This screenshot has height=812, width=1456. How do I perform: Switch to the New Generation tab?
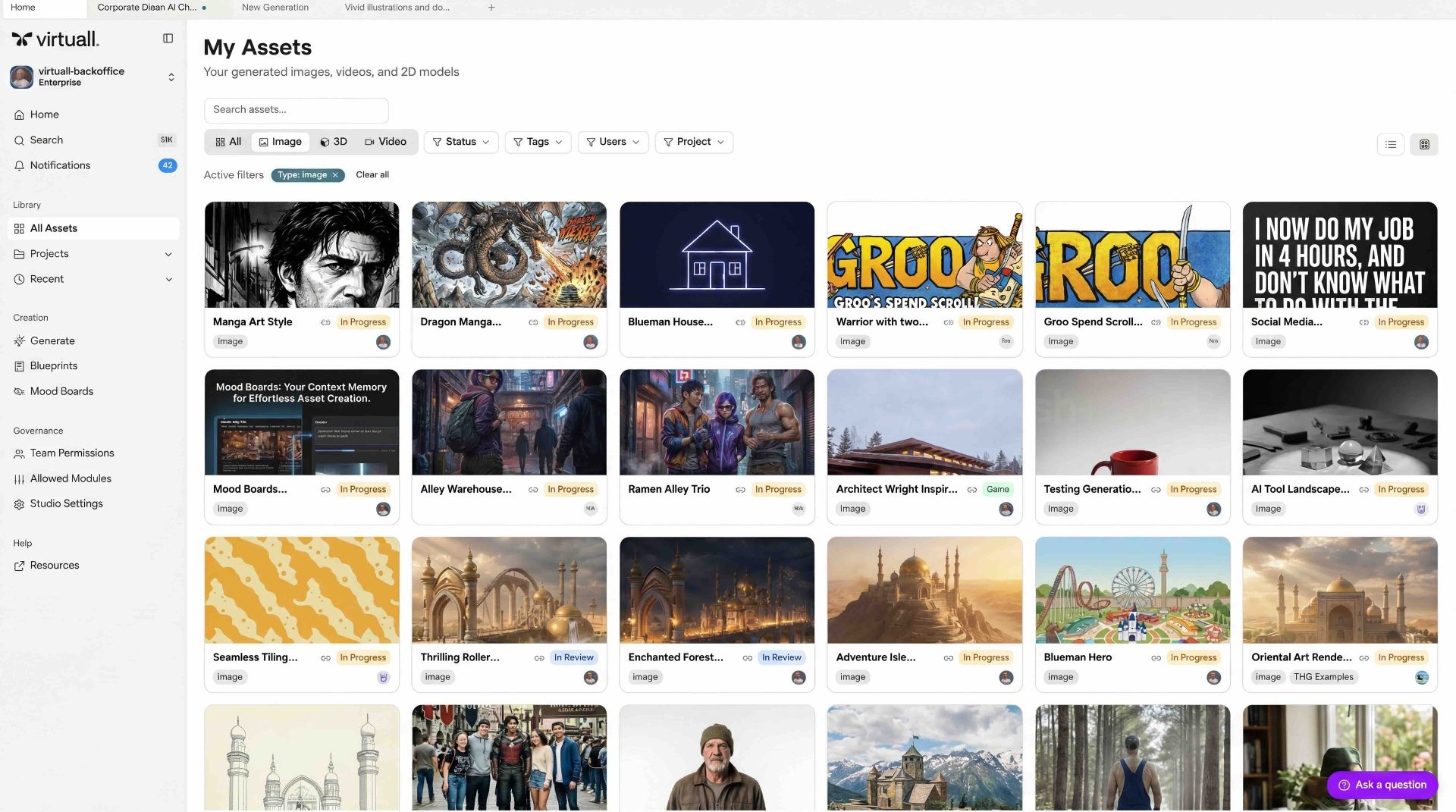(x=275, y=8)
